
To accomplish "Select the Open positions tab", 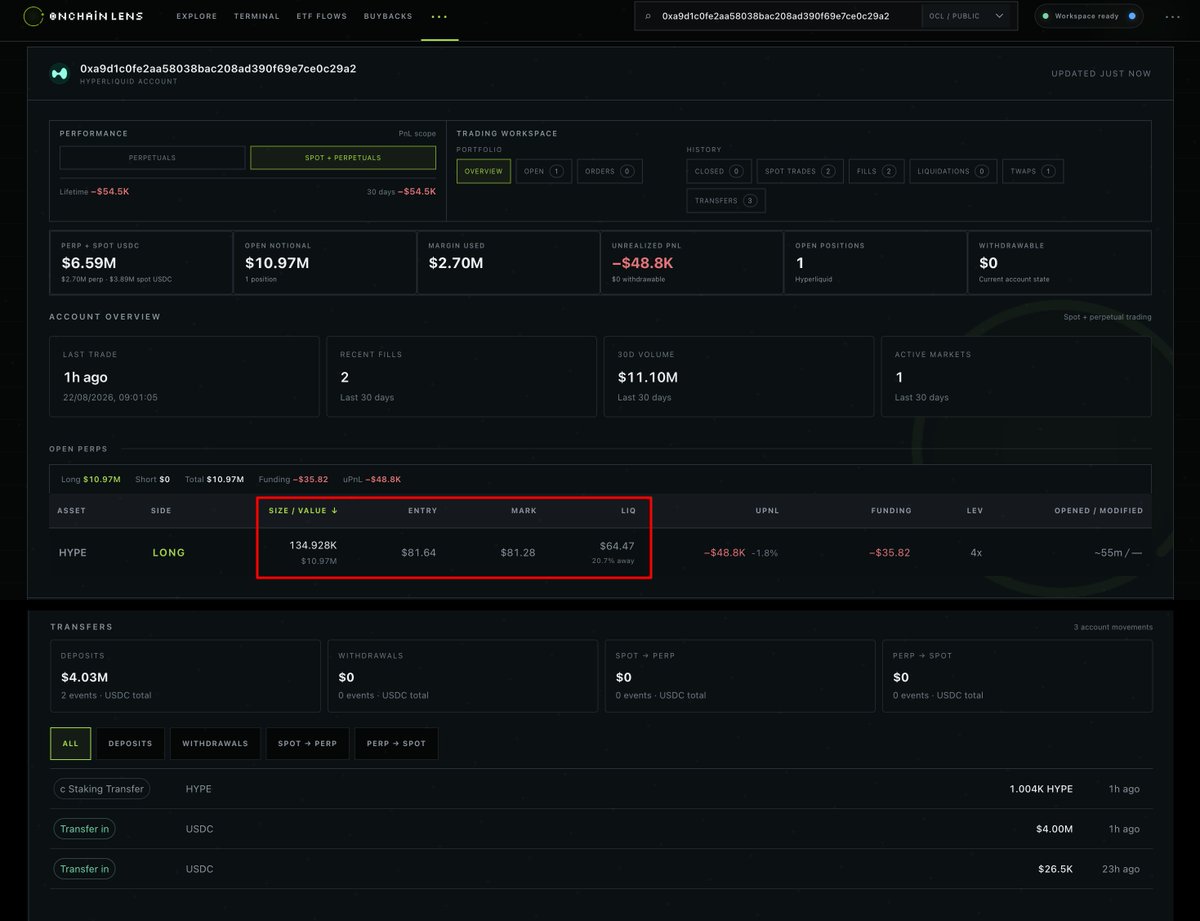I will pos(544,171).
